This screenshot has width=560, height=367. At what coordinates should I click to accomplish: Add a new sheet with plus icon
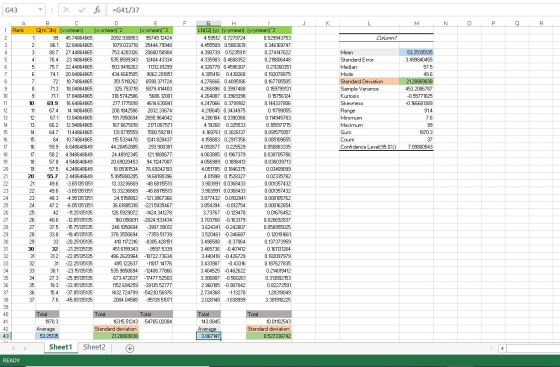130,348
